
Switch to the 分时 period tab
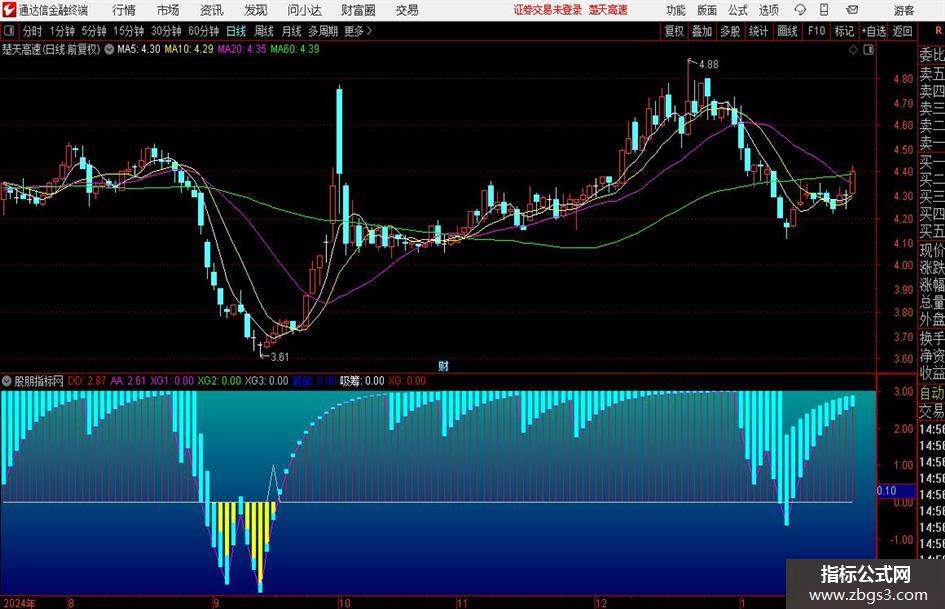33,31
